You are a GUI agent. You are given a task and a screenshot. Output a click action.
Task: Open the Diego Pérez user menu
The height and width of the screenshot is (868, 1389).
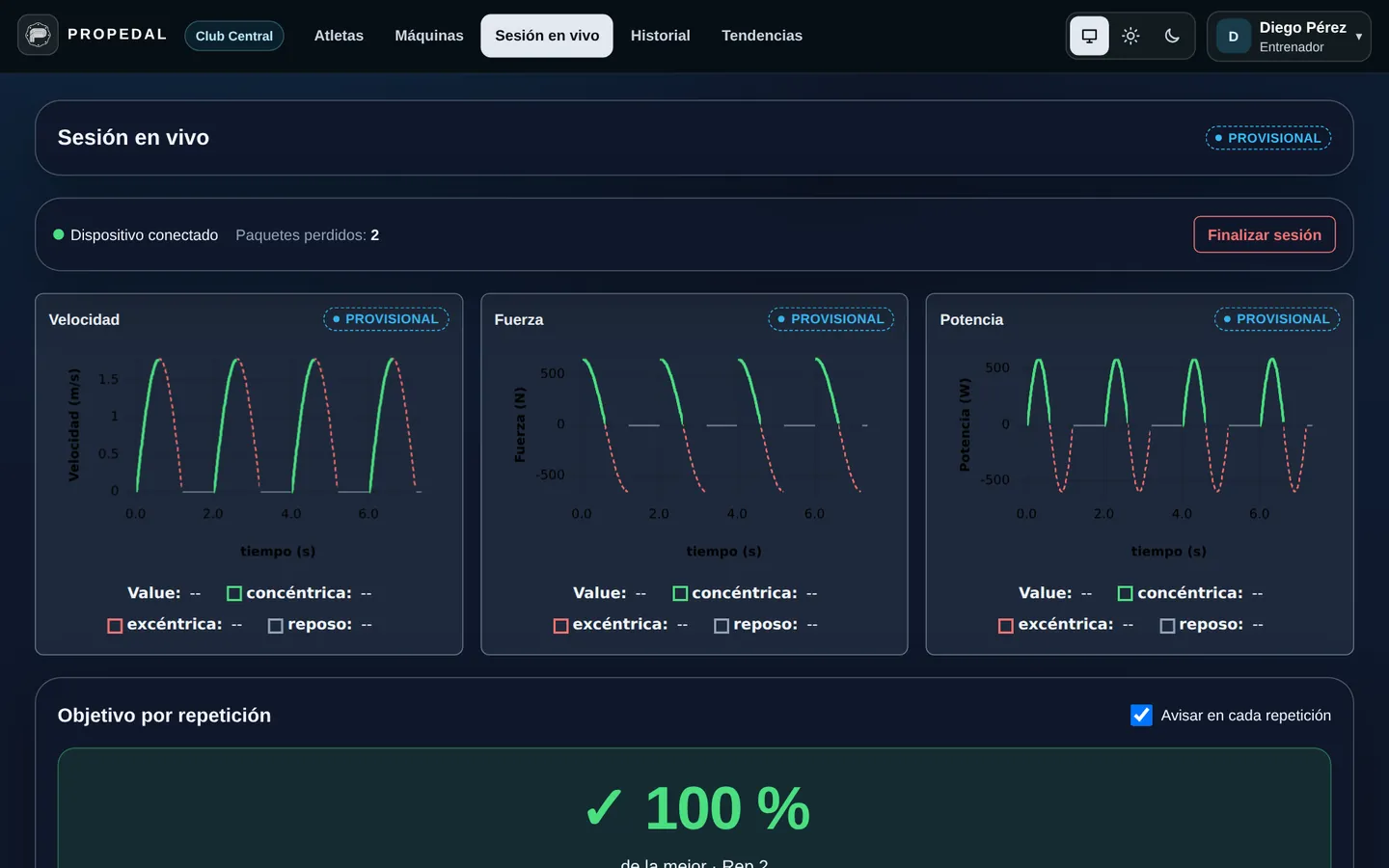pyautogui.click(x=1289, y=37)
